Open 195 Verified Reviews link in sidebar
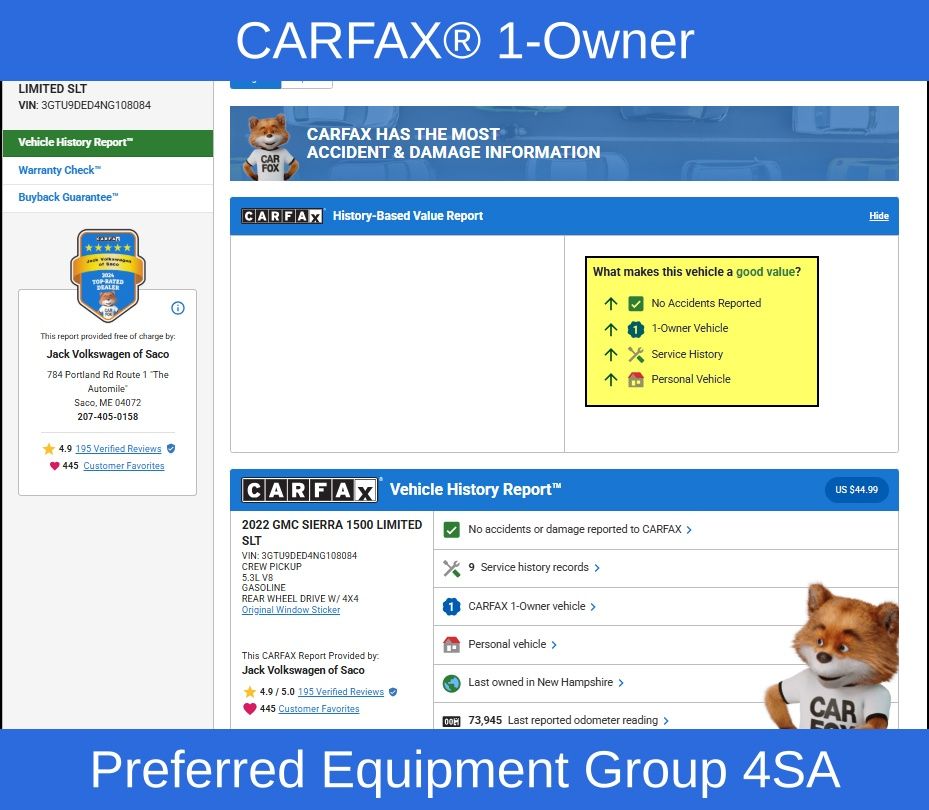Viewport: 929px width, 810px height. coord(118,449)
